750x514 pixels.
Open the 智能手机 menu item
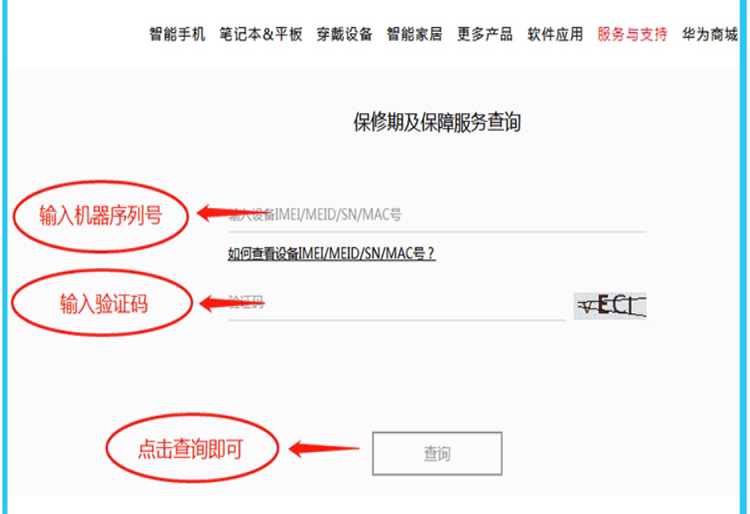[177, 34]
